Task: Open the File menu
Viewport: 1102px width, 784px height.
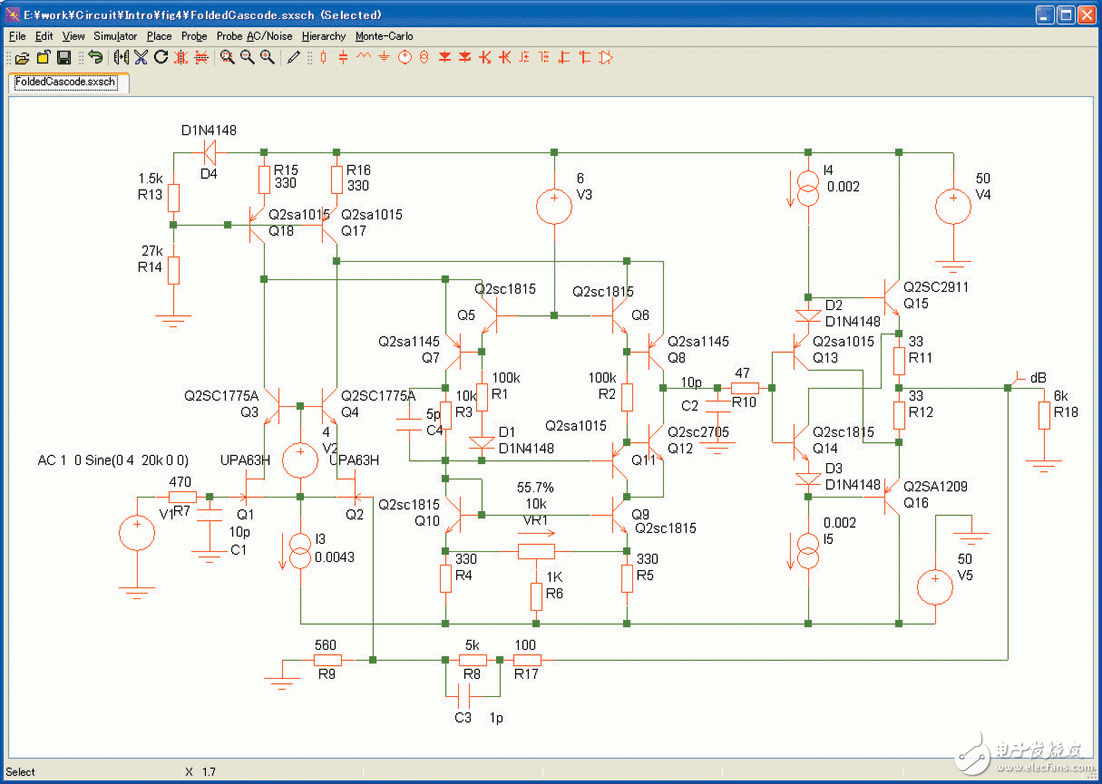Action: pyautogui.click(x=17, y=36)
